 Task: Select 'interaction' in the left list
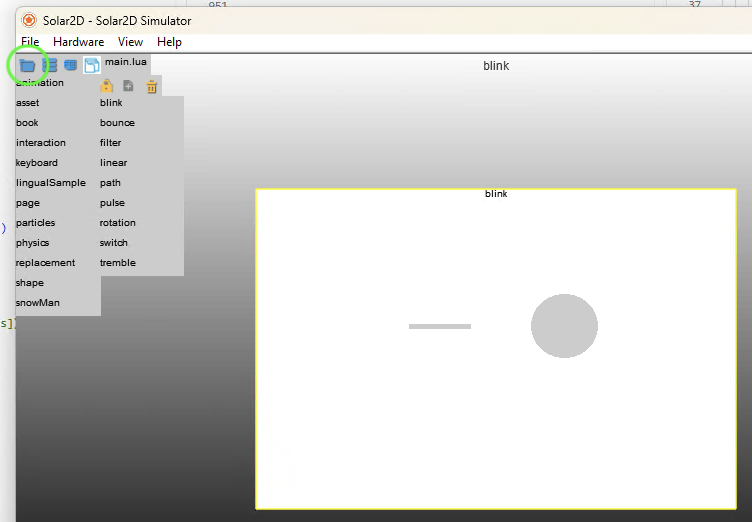[41, 143]
